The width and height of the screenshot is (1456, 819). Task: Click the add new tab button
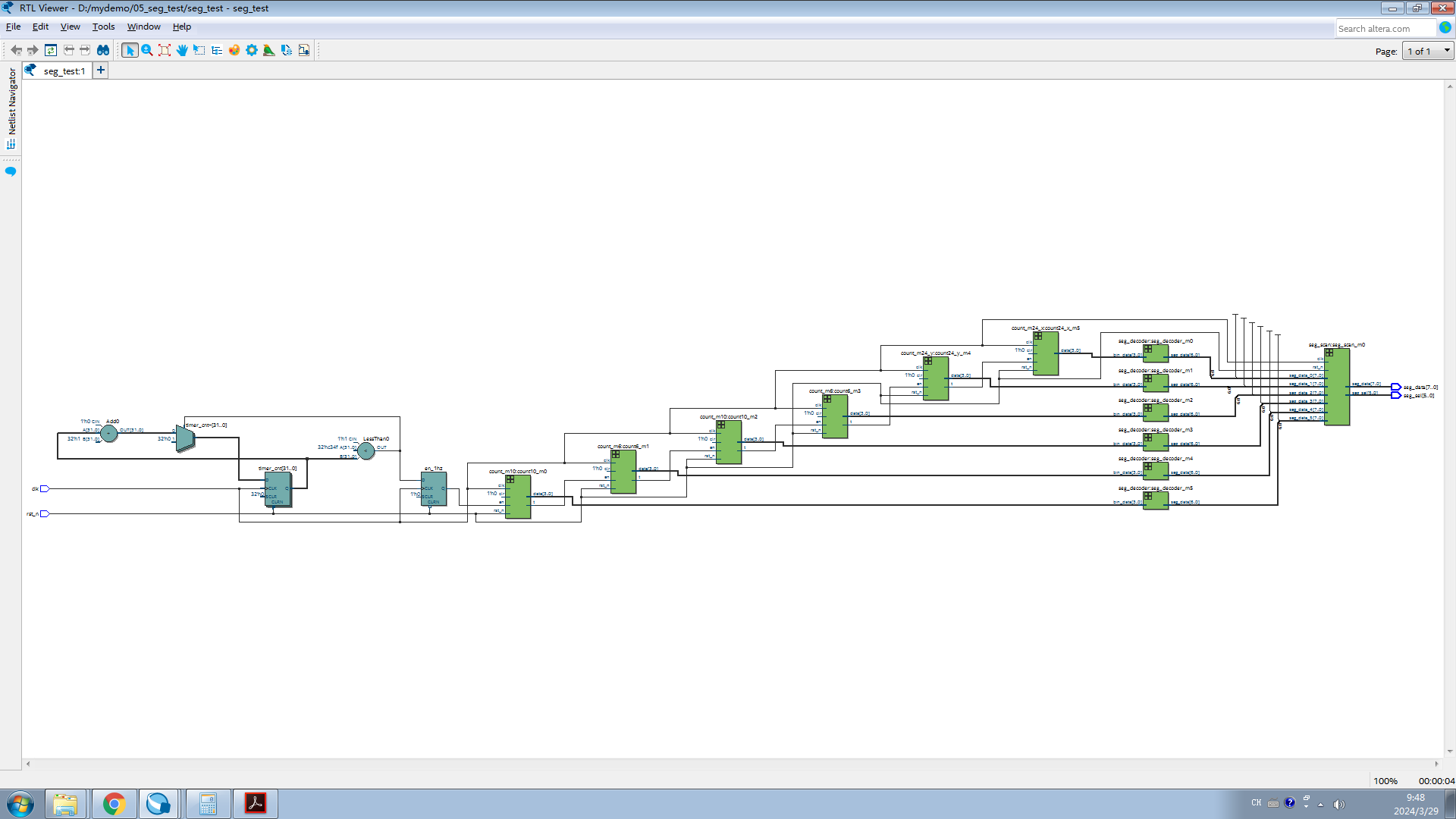(100, 70)
